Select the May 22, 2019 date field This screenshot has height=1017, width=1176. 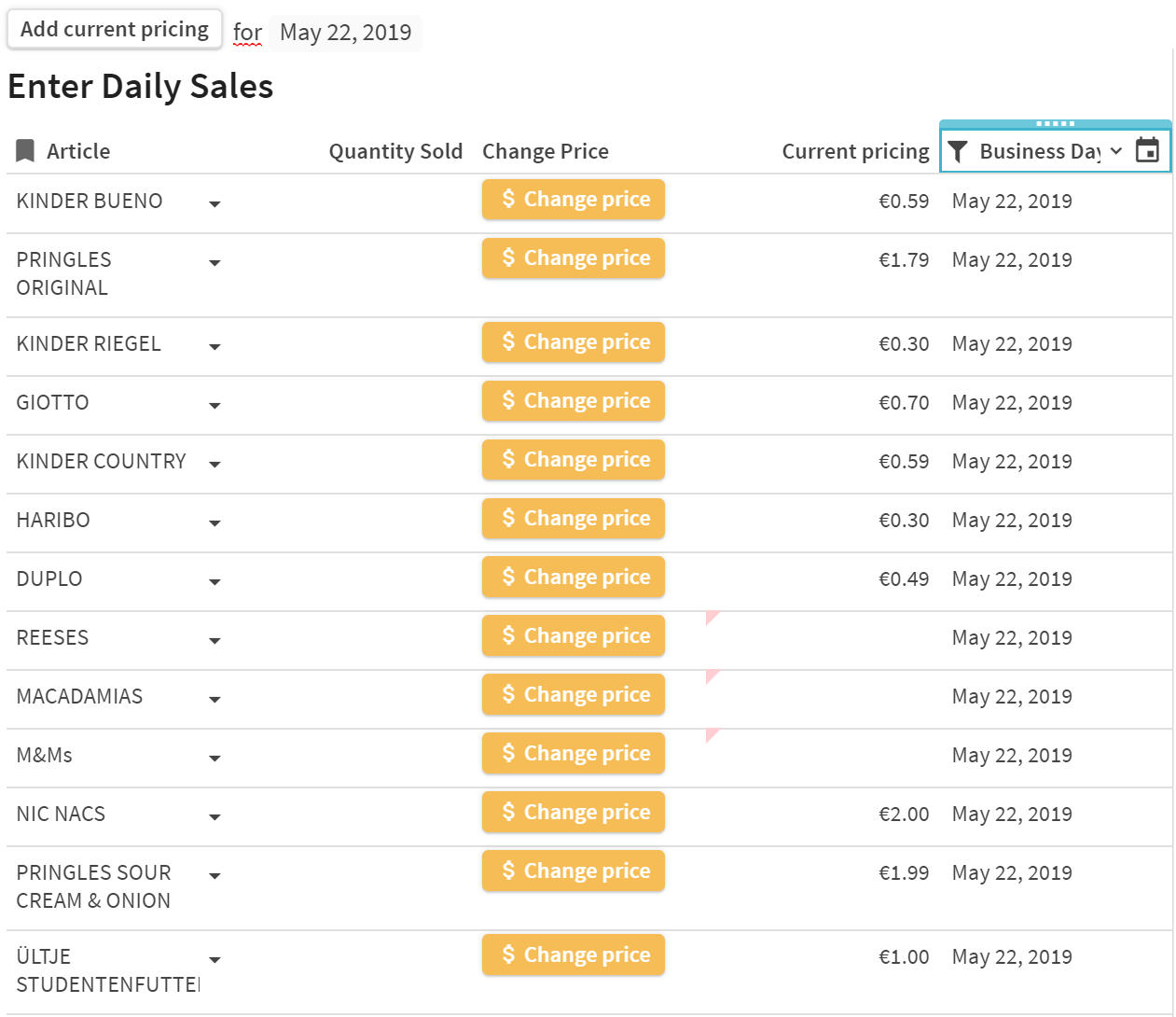tap(345, 33)
